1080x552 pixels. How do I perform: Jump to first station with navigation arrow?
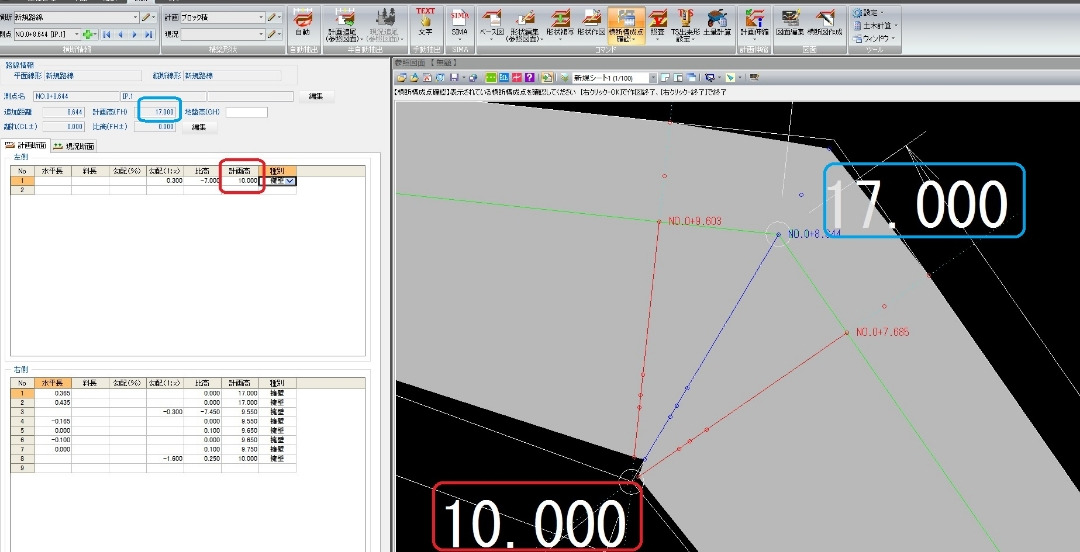coord(107,34)
